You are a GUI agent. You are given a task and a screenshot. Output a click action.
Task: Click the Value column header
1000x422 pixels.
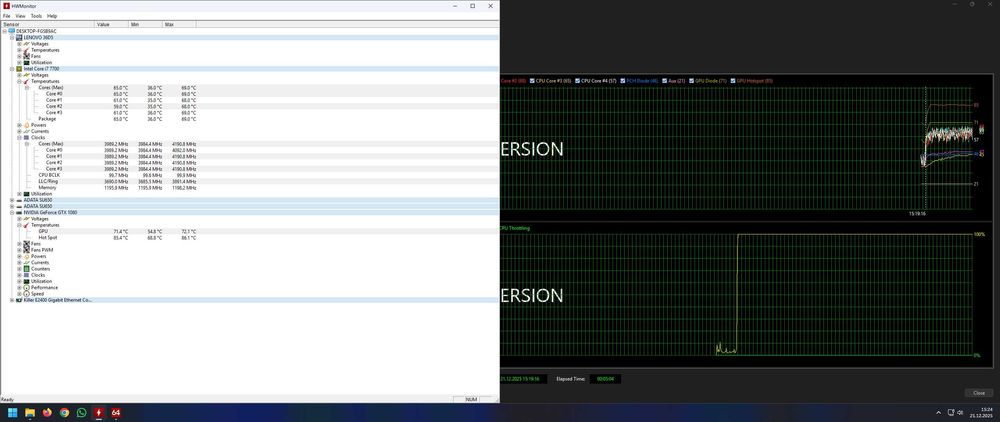point(112,24)
